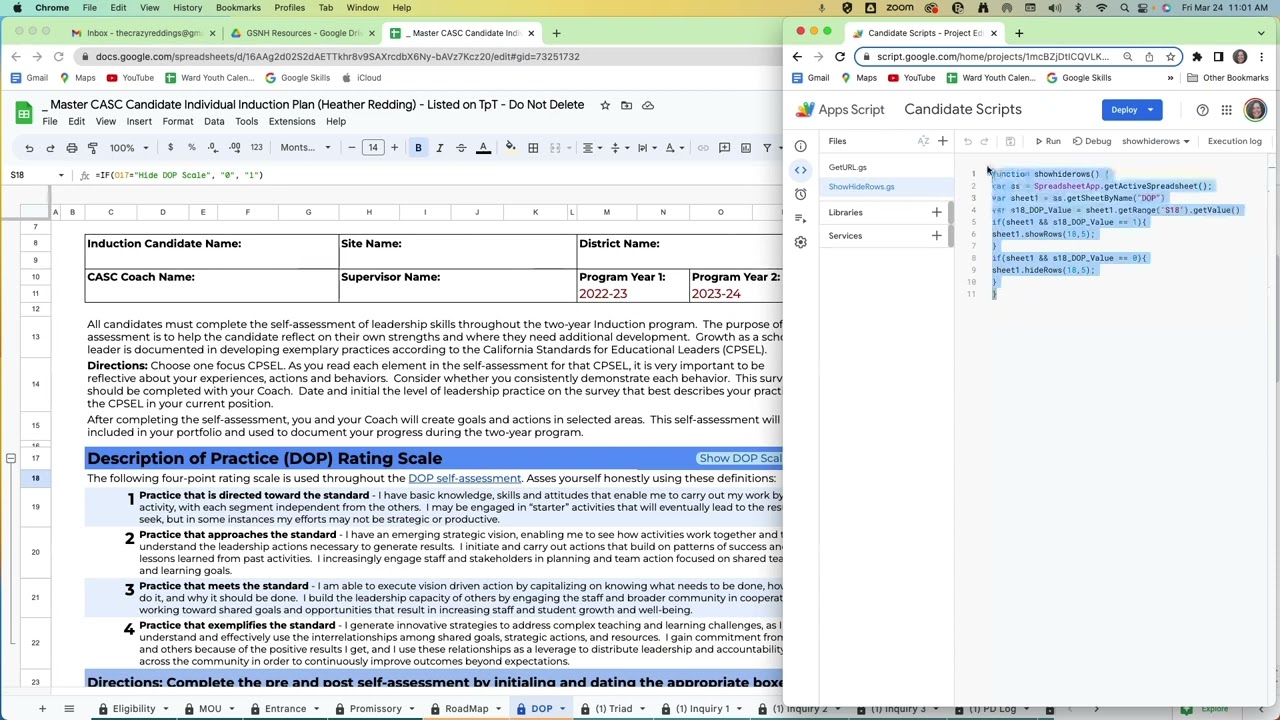Image resolution: width=1280 pixels, height=720 pixels.
Task: Switch to the Eligibility sheet tab
Action: coord(134,709)
